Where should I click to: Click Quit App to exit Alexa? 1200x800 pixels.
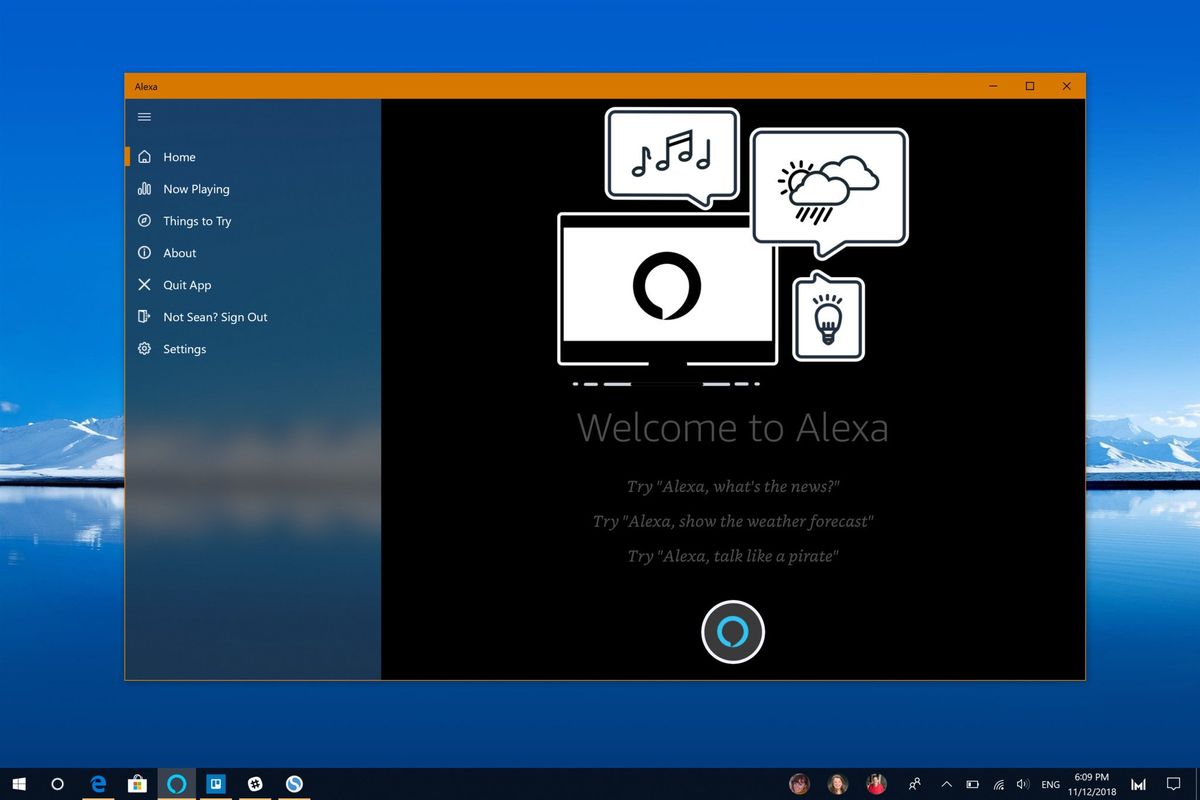186,285
